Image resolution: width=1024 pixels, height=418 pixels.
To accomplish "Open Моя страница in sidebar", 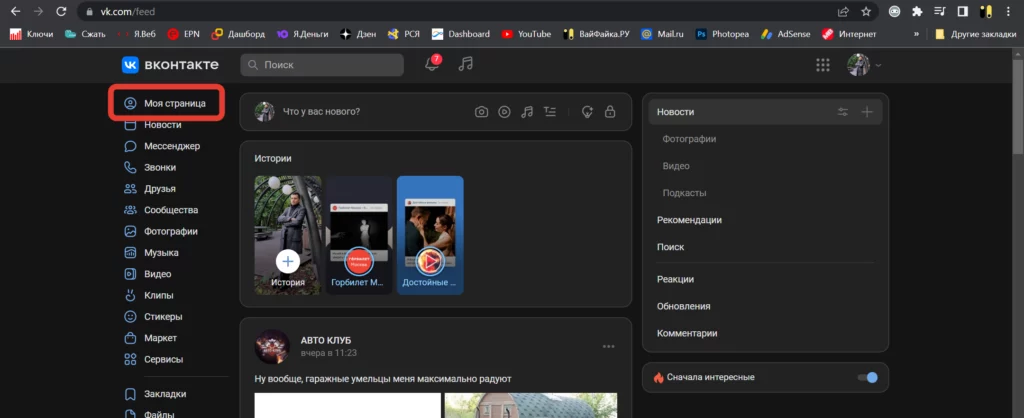I will pos(166,103).
